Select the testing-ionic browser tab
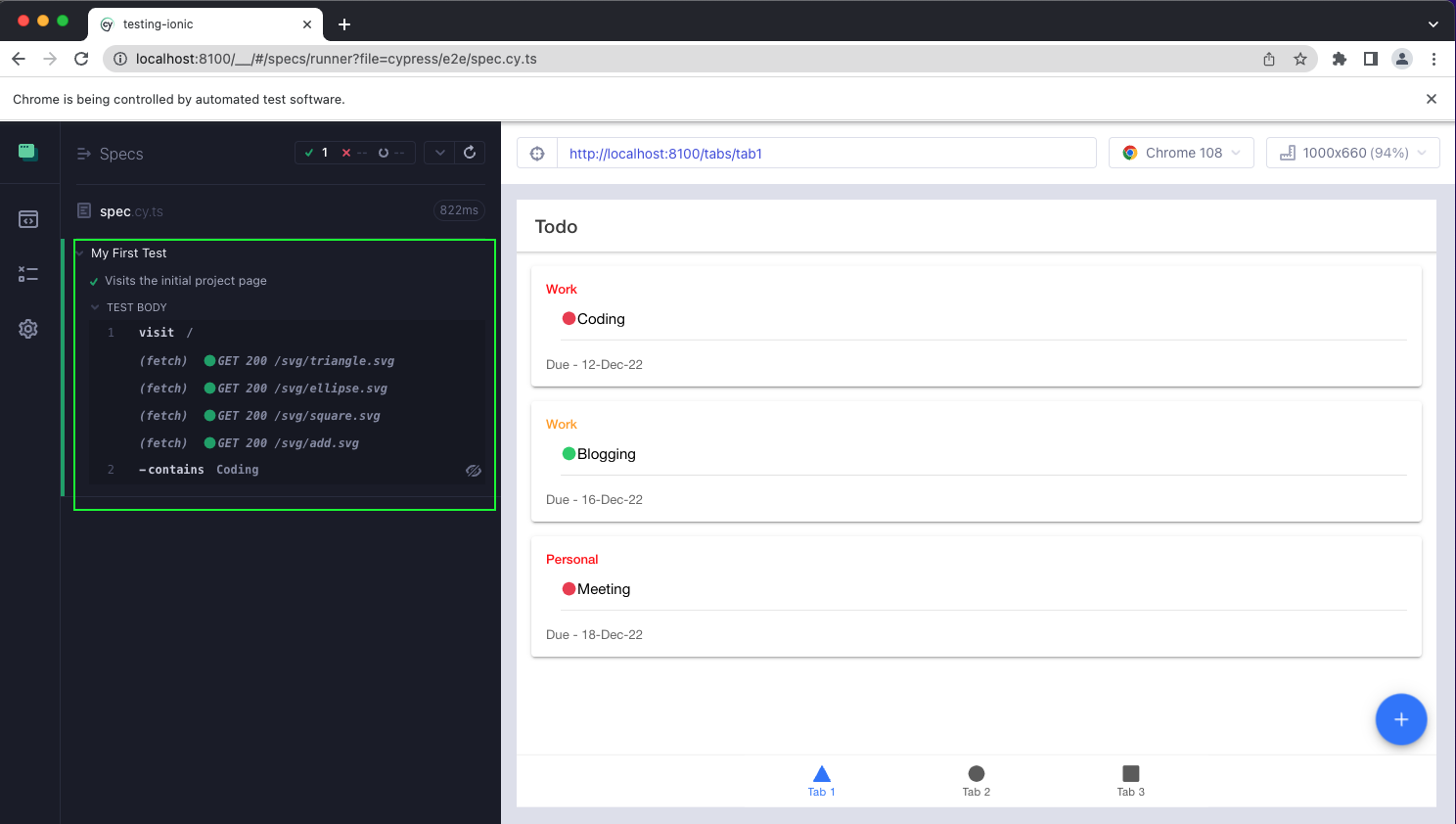 (205, 24)
